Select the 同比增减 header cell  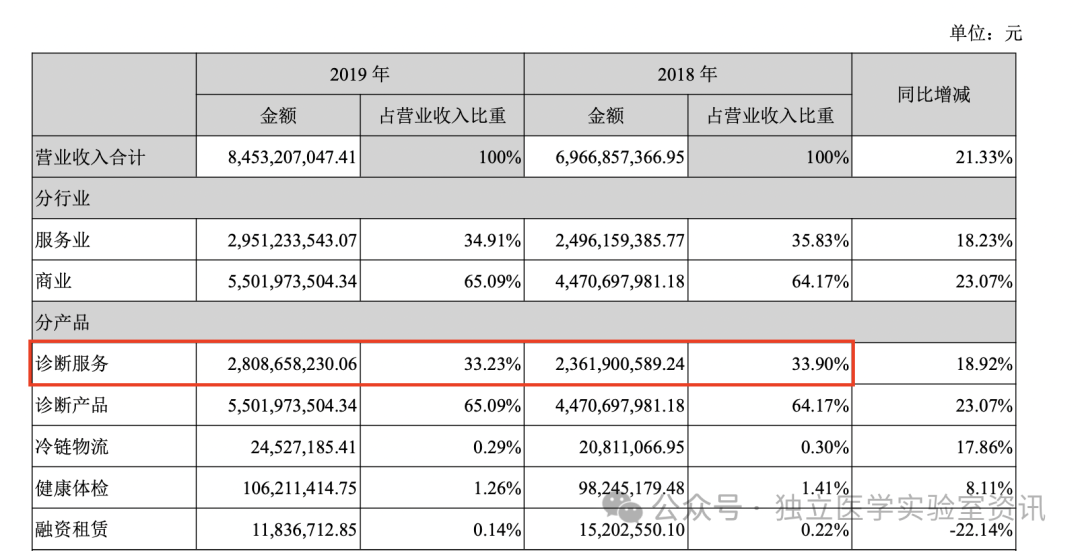point(933,95)
